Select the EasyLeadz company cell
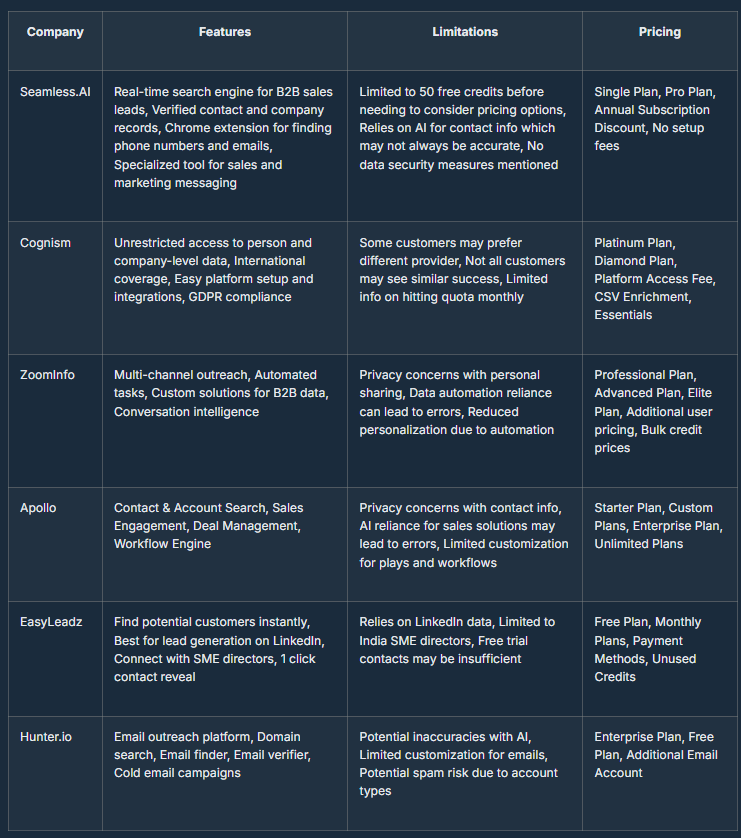The width and height of the screenshot is (741, 838). 52,622
